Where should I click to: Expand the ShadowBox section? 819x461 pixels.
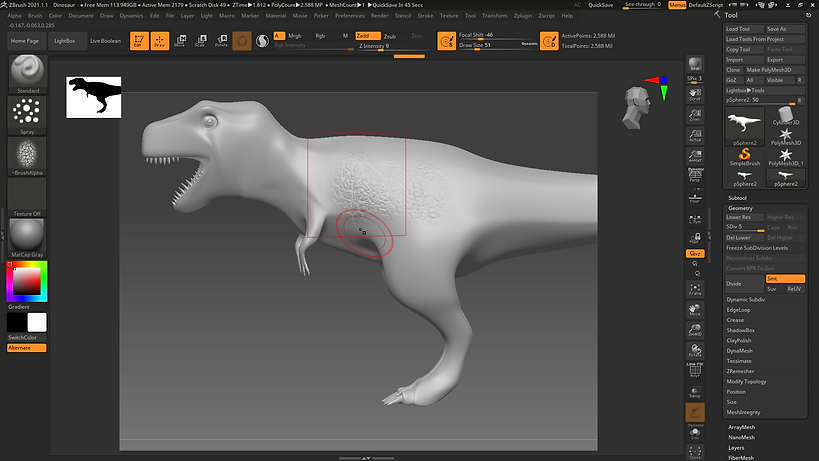pyautogui.click(x=740, y=330)
